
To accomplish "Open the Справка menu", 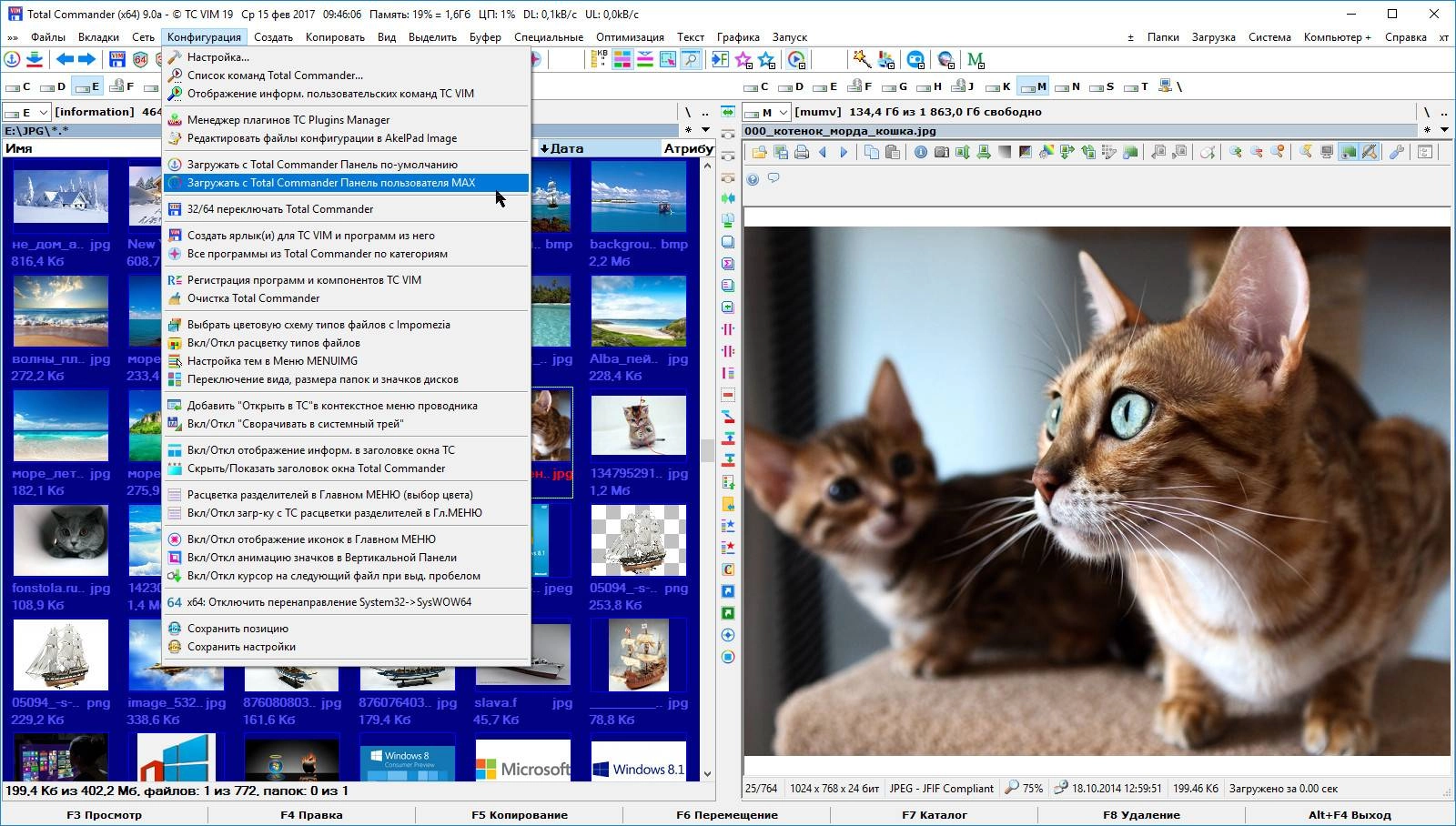I will click(1405, 37).
